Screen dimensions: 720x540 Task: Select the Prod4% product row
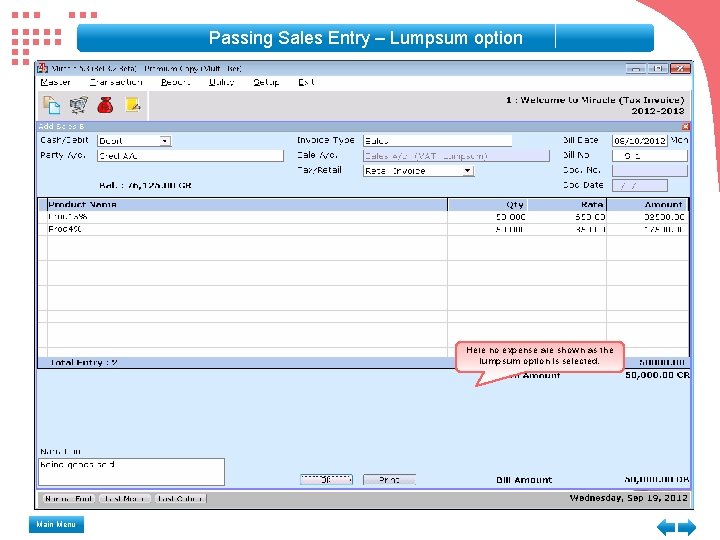(x=363, y=229)
